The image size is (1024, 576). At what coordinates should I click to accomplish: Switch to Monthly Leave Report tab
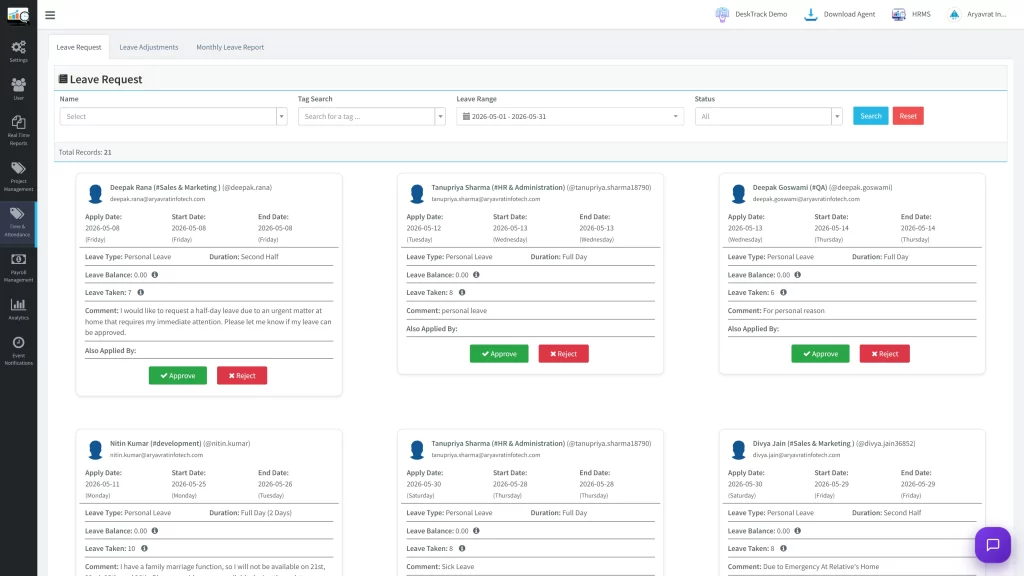230,47
